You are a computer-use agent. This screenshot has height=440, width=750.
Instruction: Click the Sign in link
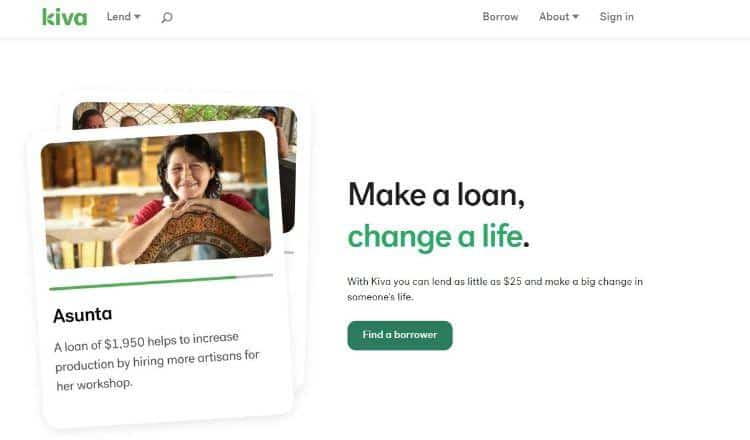[617, 17]
